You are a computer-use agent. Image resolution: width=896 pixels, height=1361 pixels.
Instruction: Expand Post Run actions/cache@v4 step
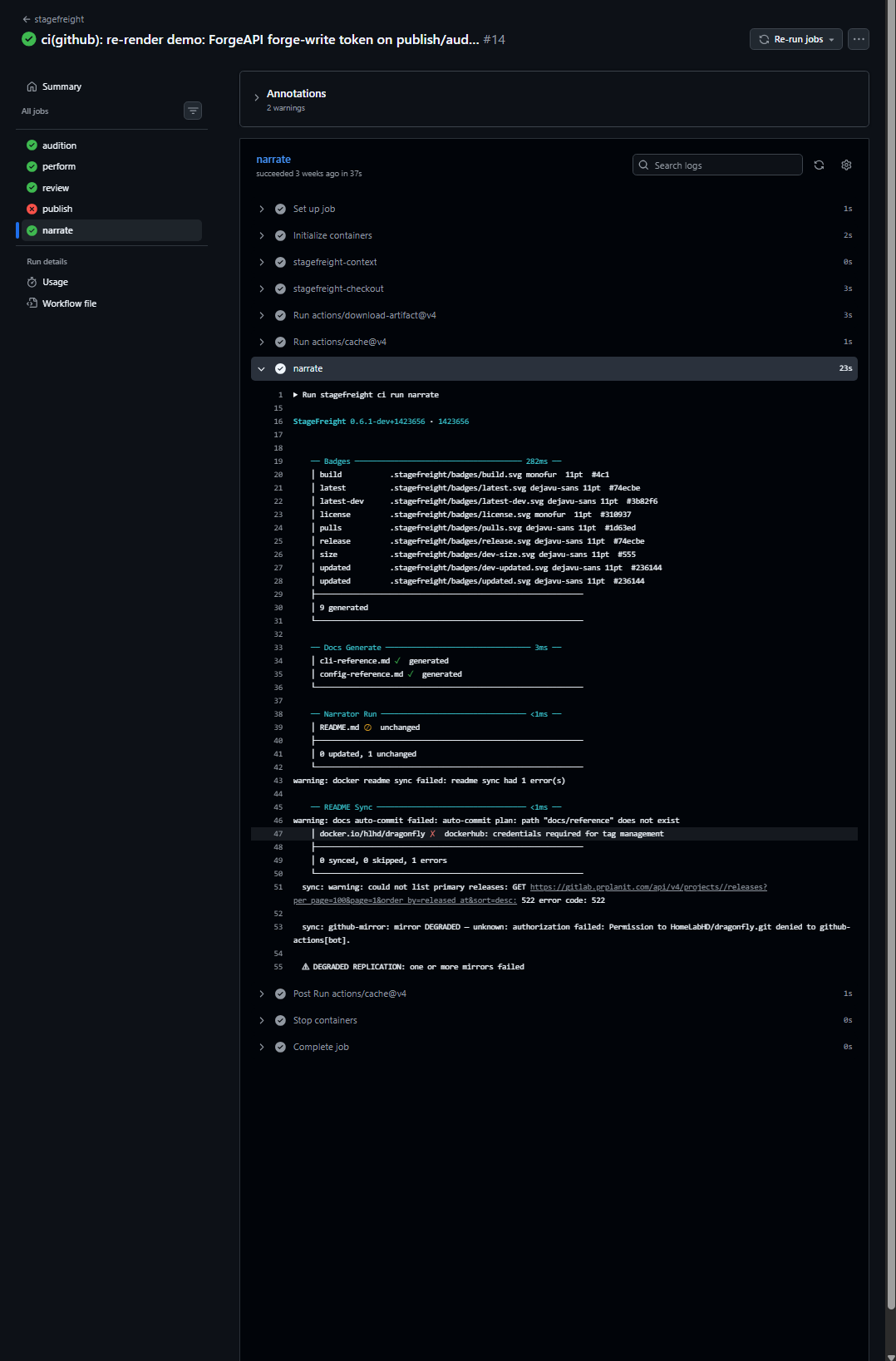point(554,994)
